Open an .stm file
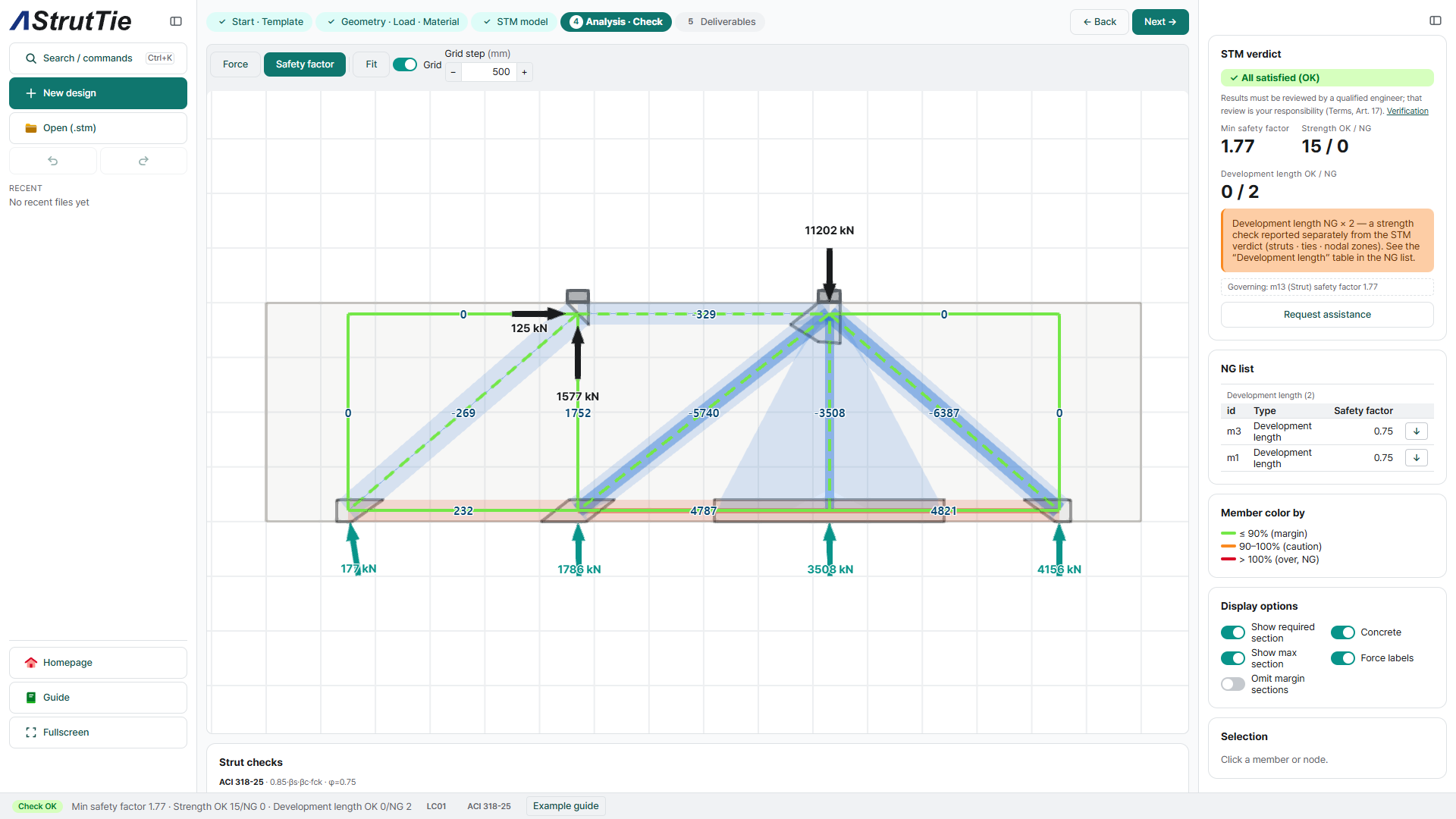The image size is (1456, 819). click(x=99, y=128)
